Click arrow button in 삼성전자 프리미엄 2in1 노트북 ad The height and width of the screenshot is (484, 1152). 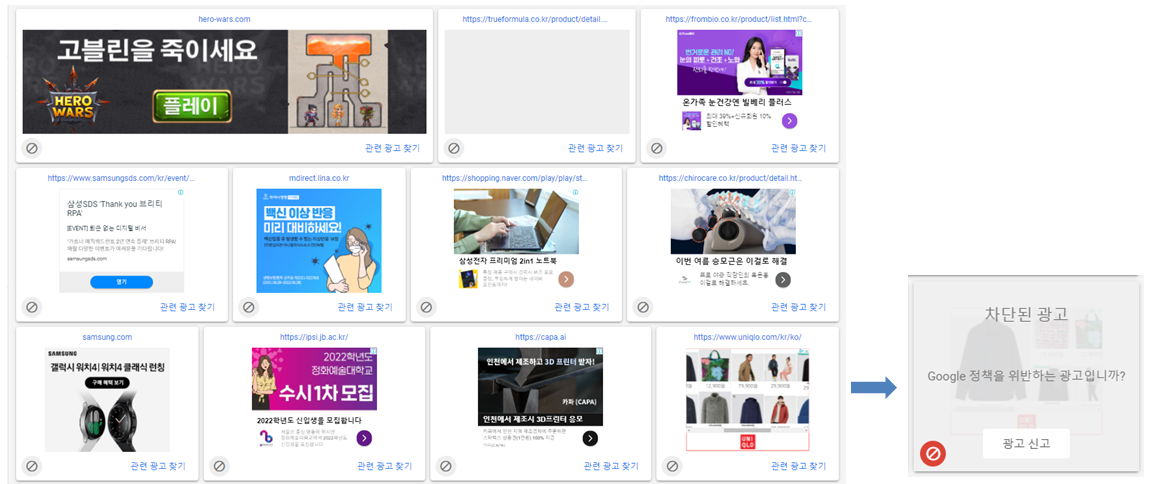566,279
